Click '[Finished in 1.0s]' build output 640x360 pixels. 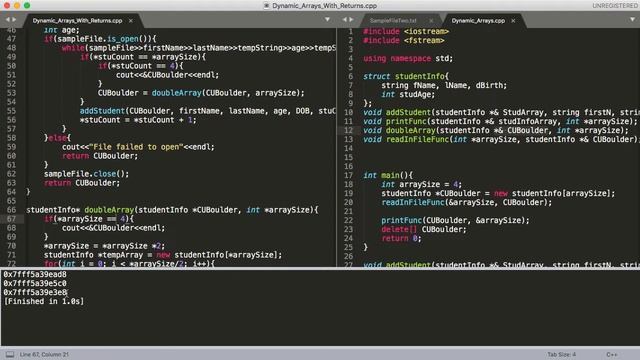pyautogui.click(x=44, y=301)
